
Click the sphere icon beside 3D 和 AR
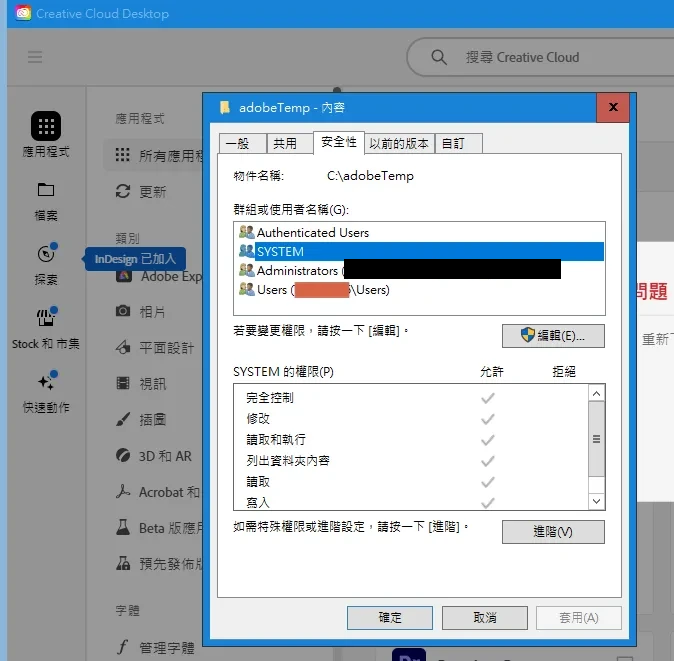click(x=123, y=455)
